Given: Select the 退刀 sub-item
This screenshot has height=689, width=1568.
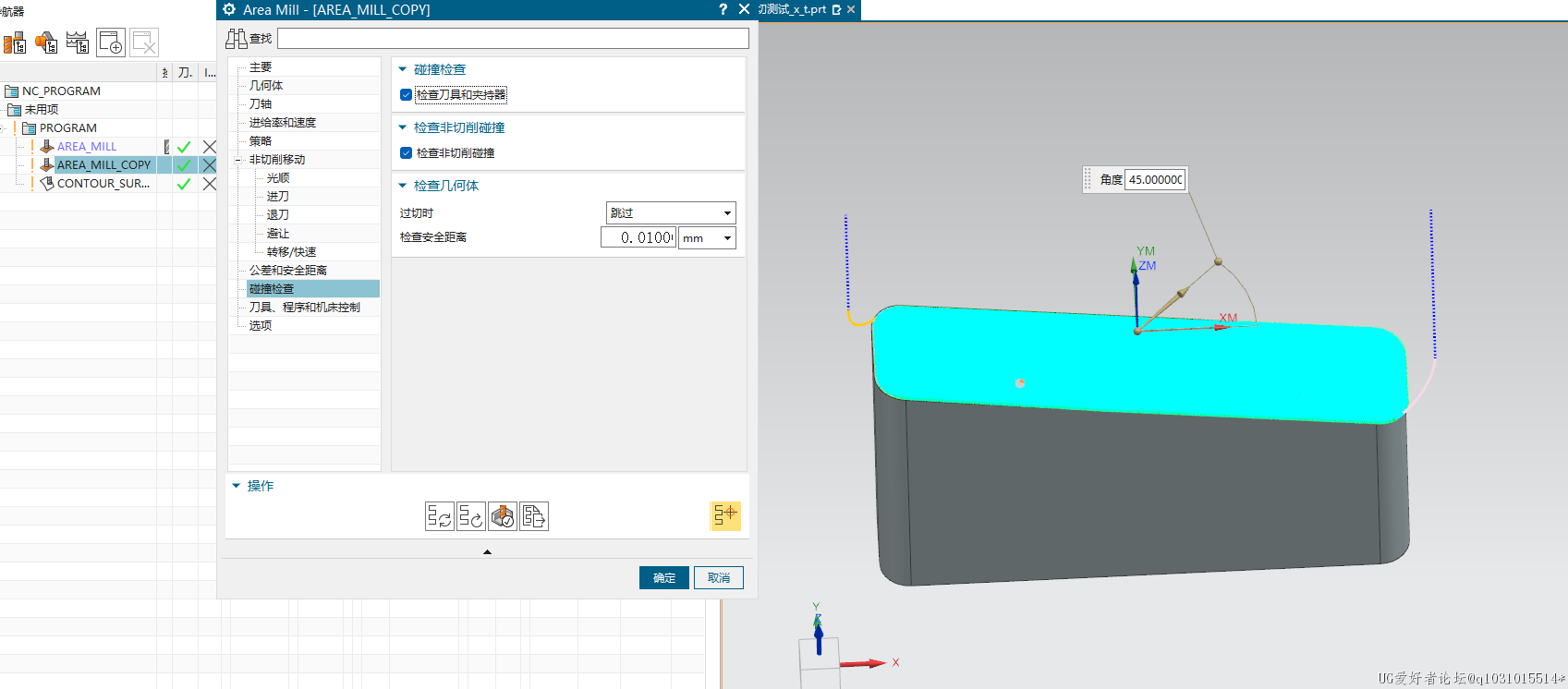Looking at the screenshot, I should click(278, 215).
